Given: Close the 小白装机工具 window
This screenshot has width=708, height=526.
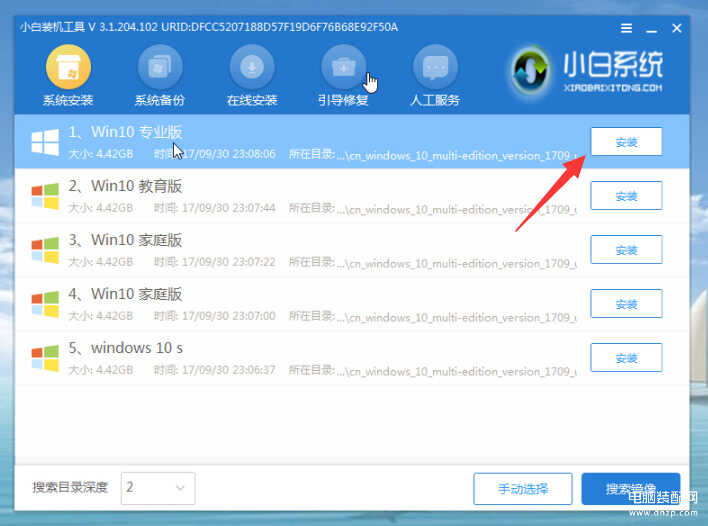Looking at the screenshot, I should coord(676,28).
